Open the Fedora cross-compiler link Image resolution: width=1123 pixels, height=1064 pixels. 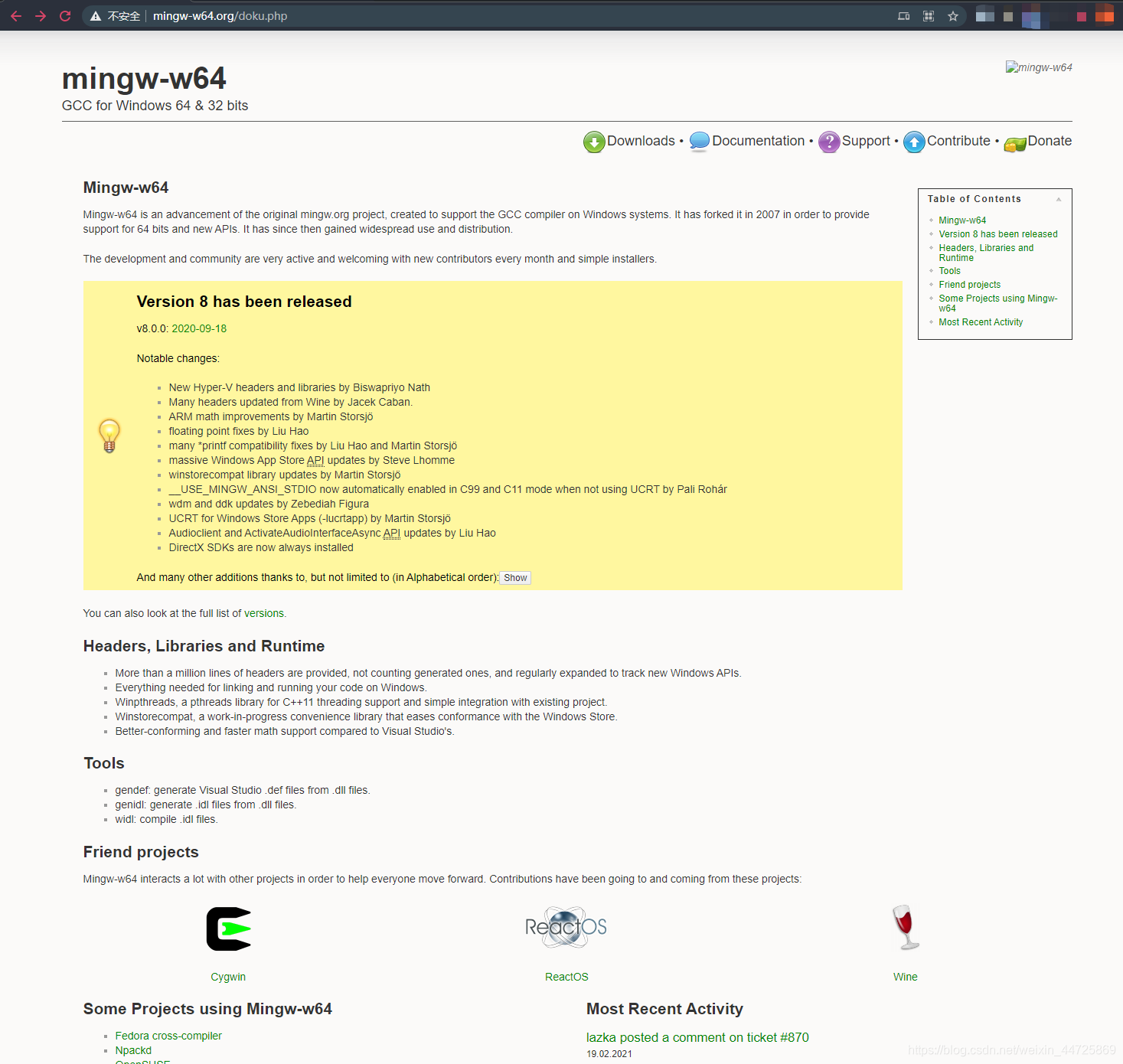click(x=168, y=1036)
